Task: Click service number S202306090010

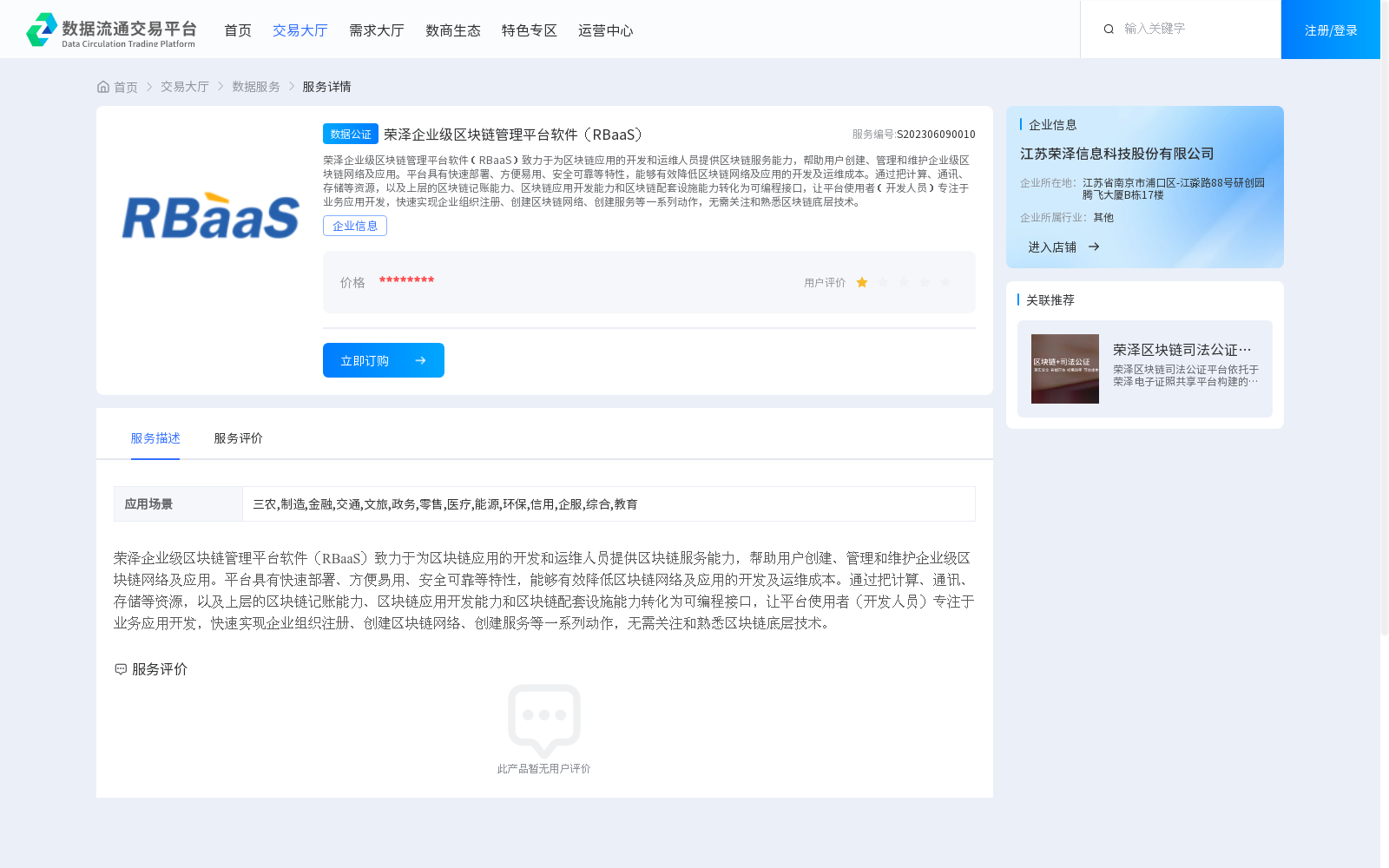Action: 936,135
